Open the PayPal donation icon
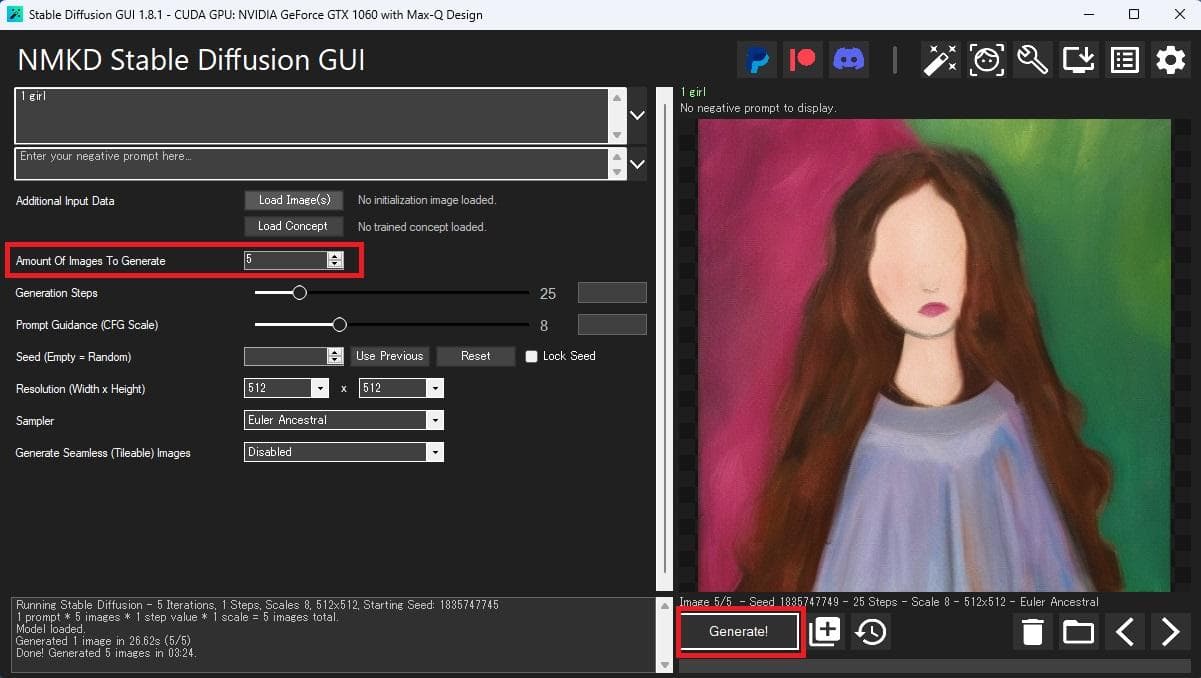The image size is (1201, 678). [757, 60]
